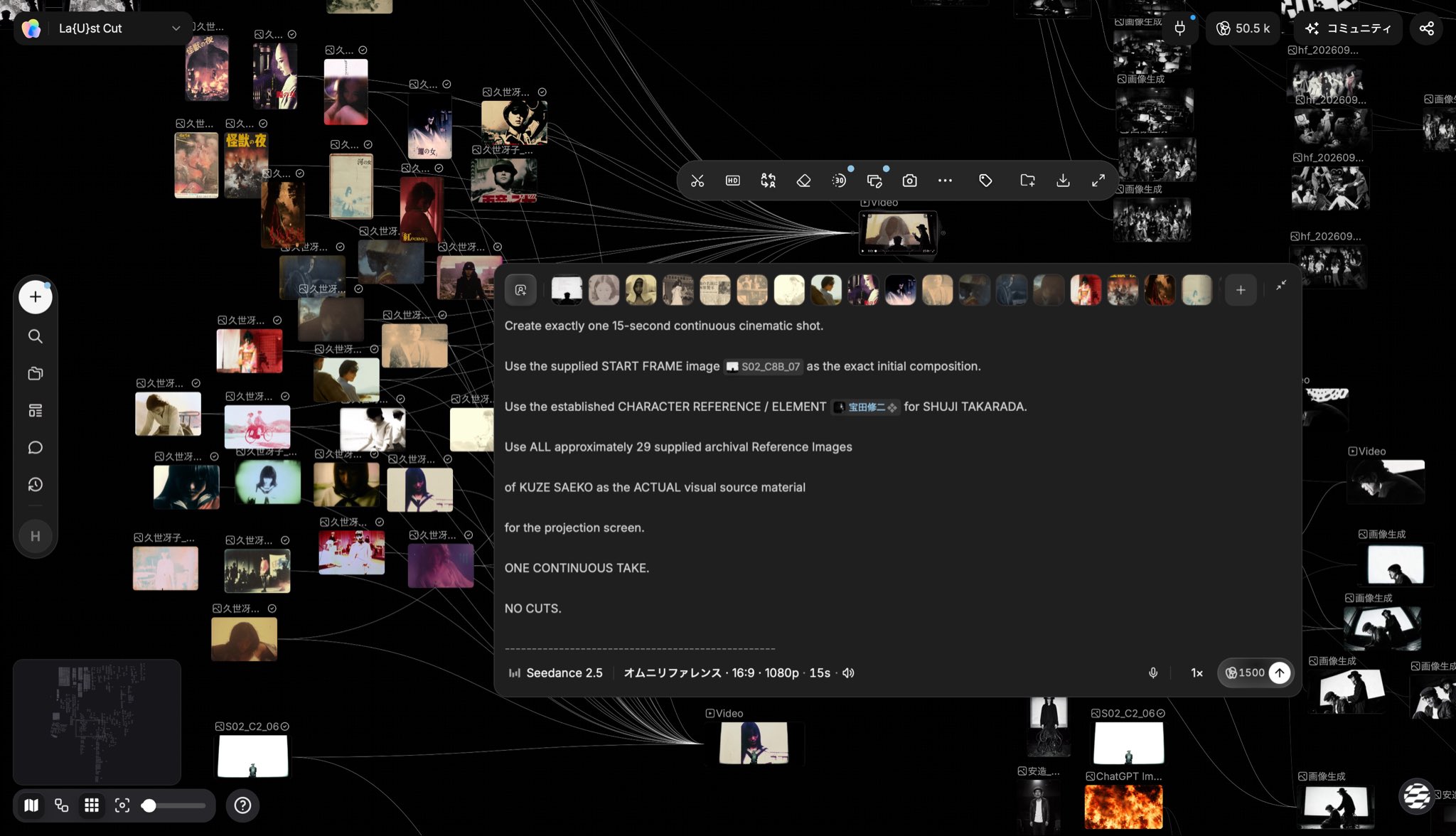Click the H avatar button
This screenshot has width=1456, height=836.
coord(35,536)
